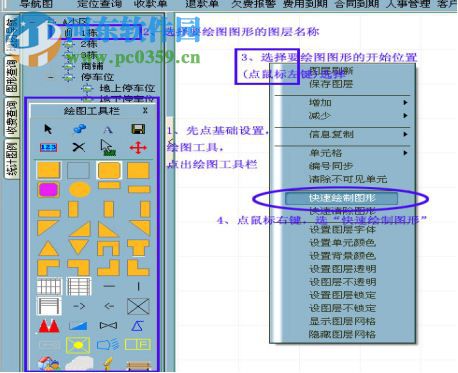Pick the garage door shape icon
This screenshot has width=458, height=373.
tap(49, 306)
